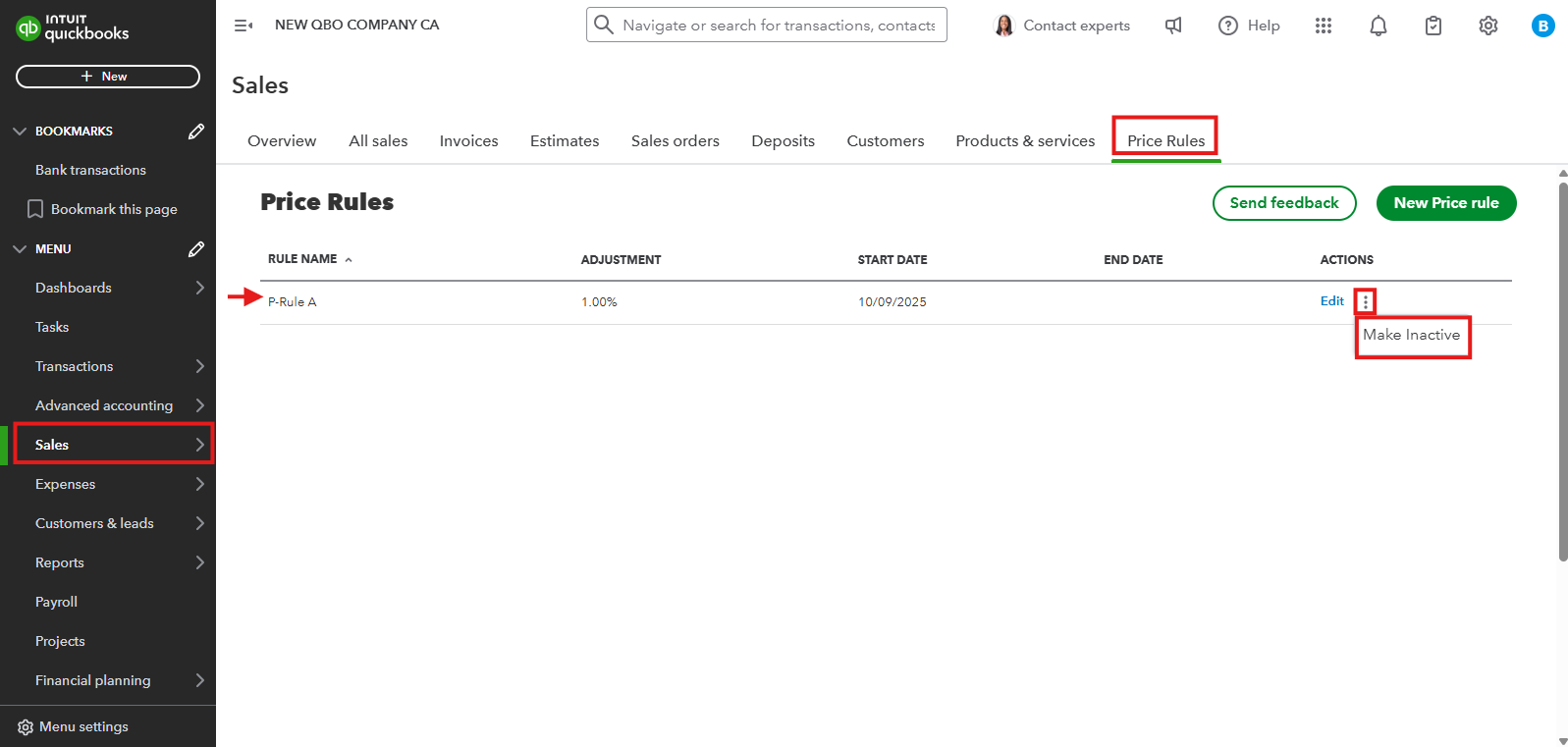Click Edit link for P-Rule A
The width and height of the screenshot is (1568, 747).
pyautogui.click(x=1332, y=301)
